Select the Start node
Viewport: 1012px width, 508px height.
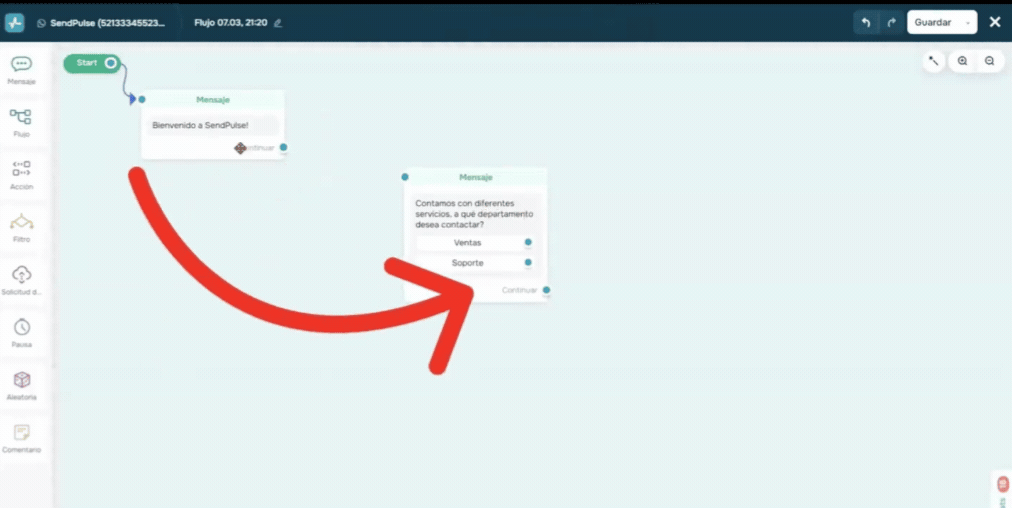point(88,63)
